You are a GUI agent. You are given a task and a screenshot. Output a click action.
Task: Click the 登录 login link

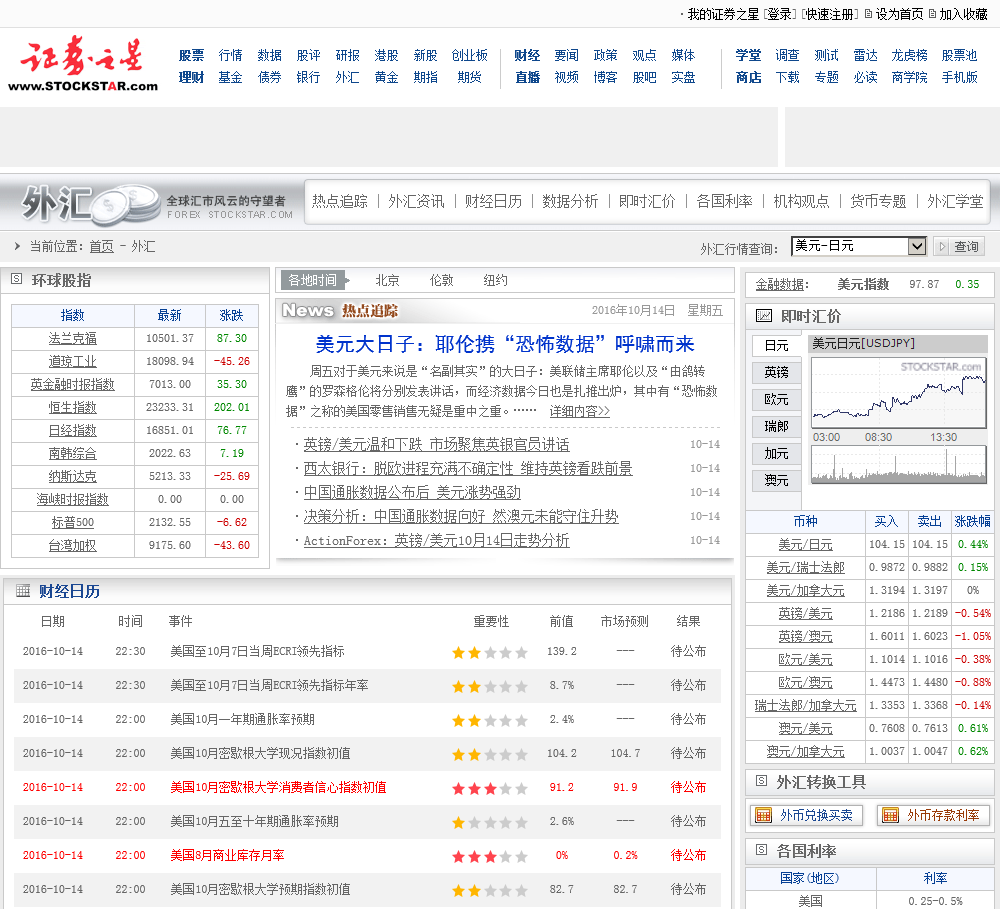[x=780, y=14]
